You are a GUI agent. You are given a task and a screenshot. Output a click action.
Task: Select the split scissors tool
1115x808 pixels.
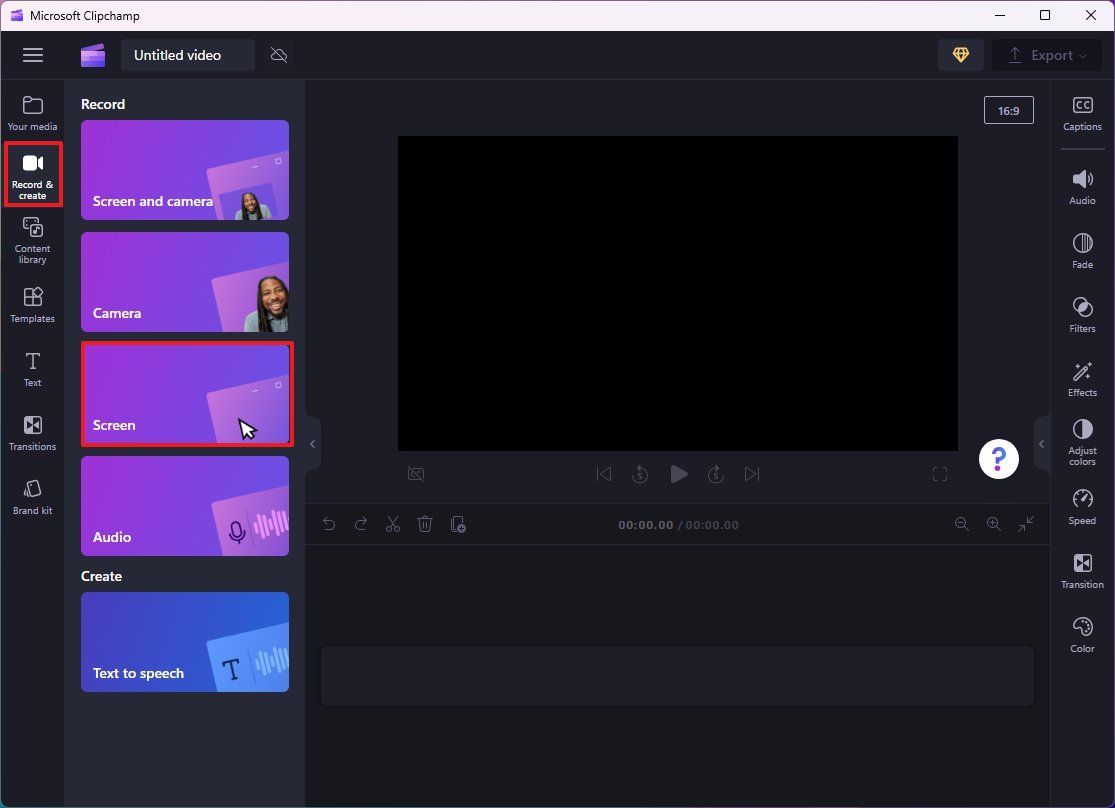(x=393, y=524)
